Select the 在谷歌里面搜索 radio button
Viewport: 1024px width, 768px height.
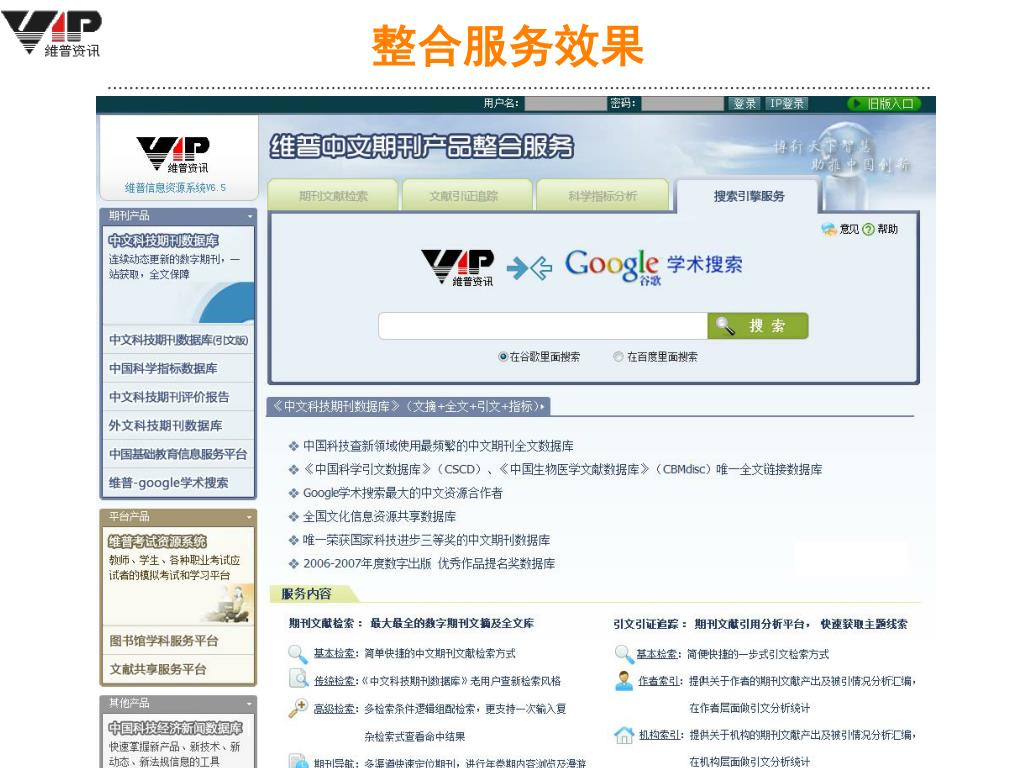pyautogui.click(x=502, y=357)
